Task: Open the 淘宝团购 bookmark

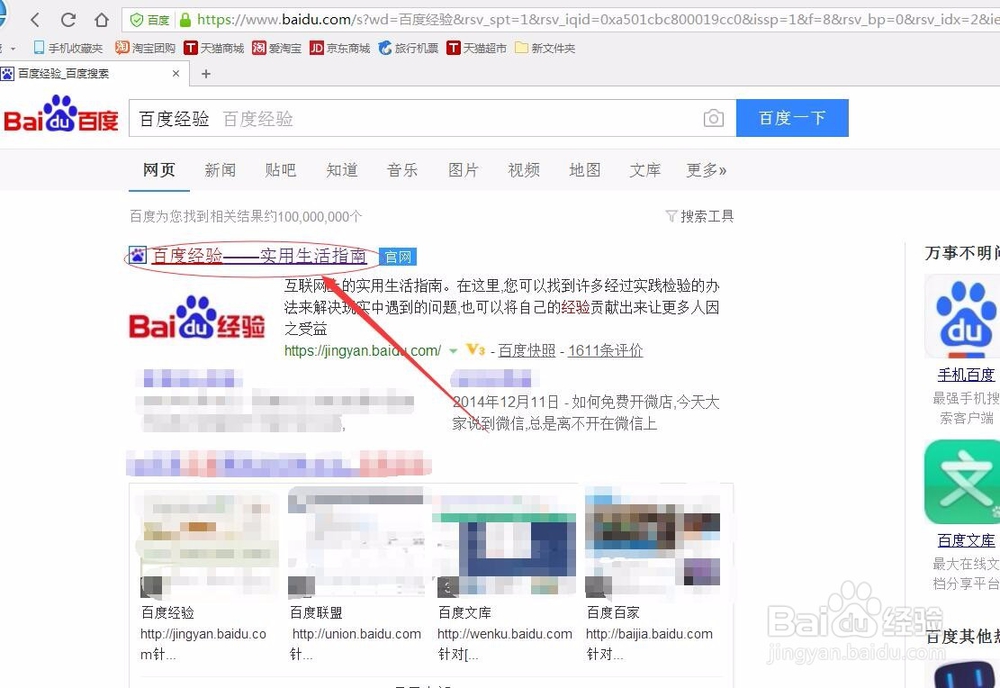Action: [x=145, y=48]
